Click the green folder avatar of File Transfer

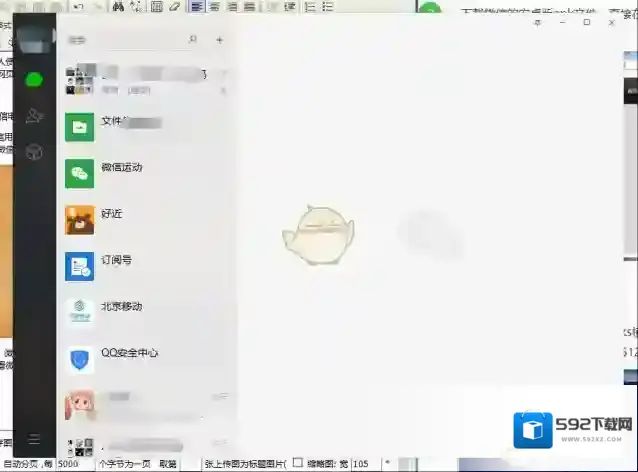point(79,127)
